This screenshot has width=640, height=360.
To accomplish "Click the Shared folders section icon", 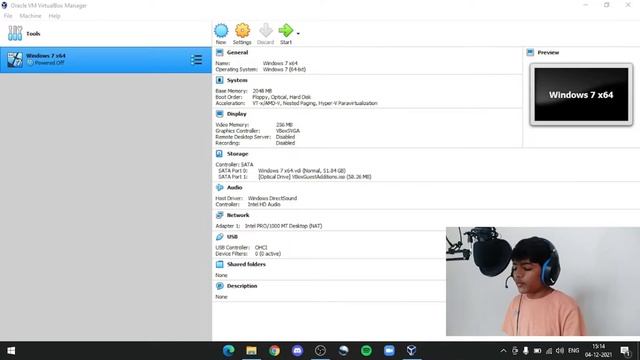I will (x=220, y=264).
